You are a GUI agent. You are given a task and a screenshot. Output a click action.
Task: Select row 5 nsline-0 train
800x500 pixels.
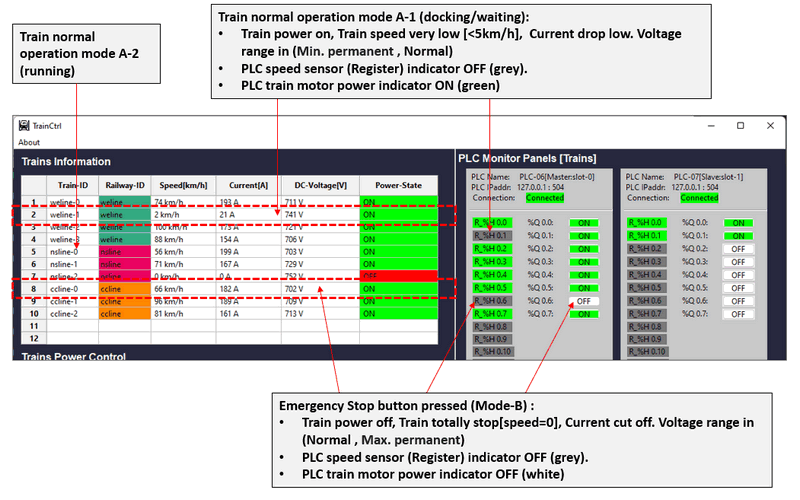tap(230, 252)
